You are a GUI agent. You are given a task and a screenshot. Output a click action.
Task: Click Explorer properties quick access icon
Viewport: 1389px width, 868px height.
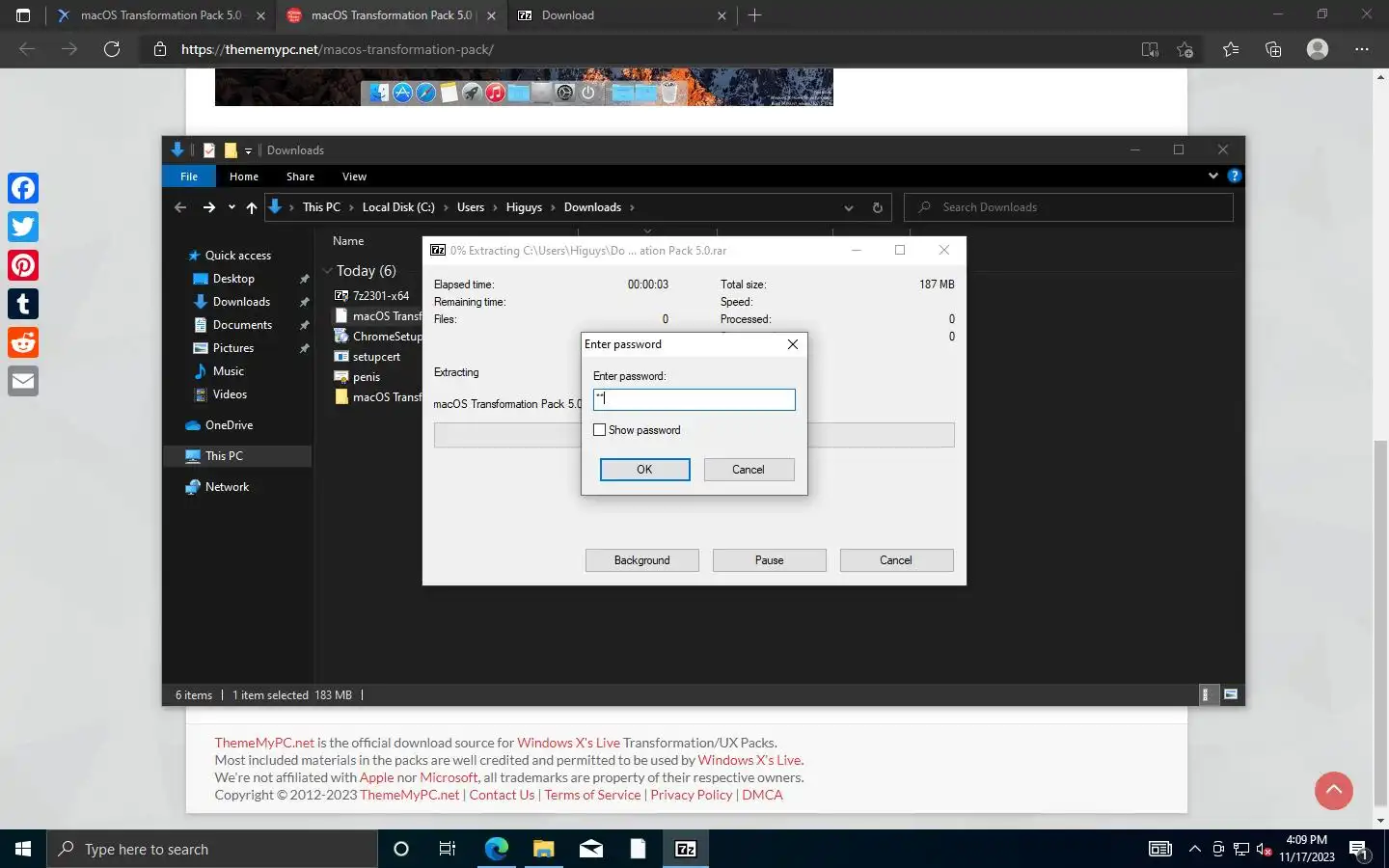click(x=209, y=149)
